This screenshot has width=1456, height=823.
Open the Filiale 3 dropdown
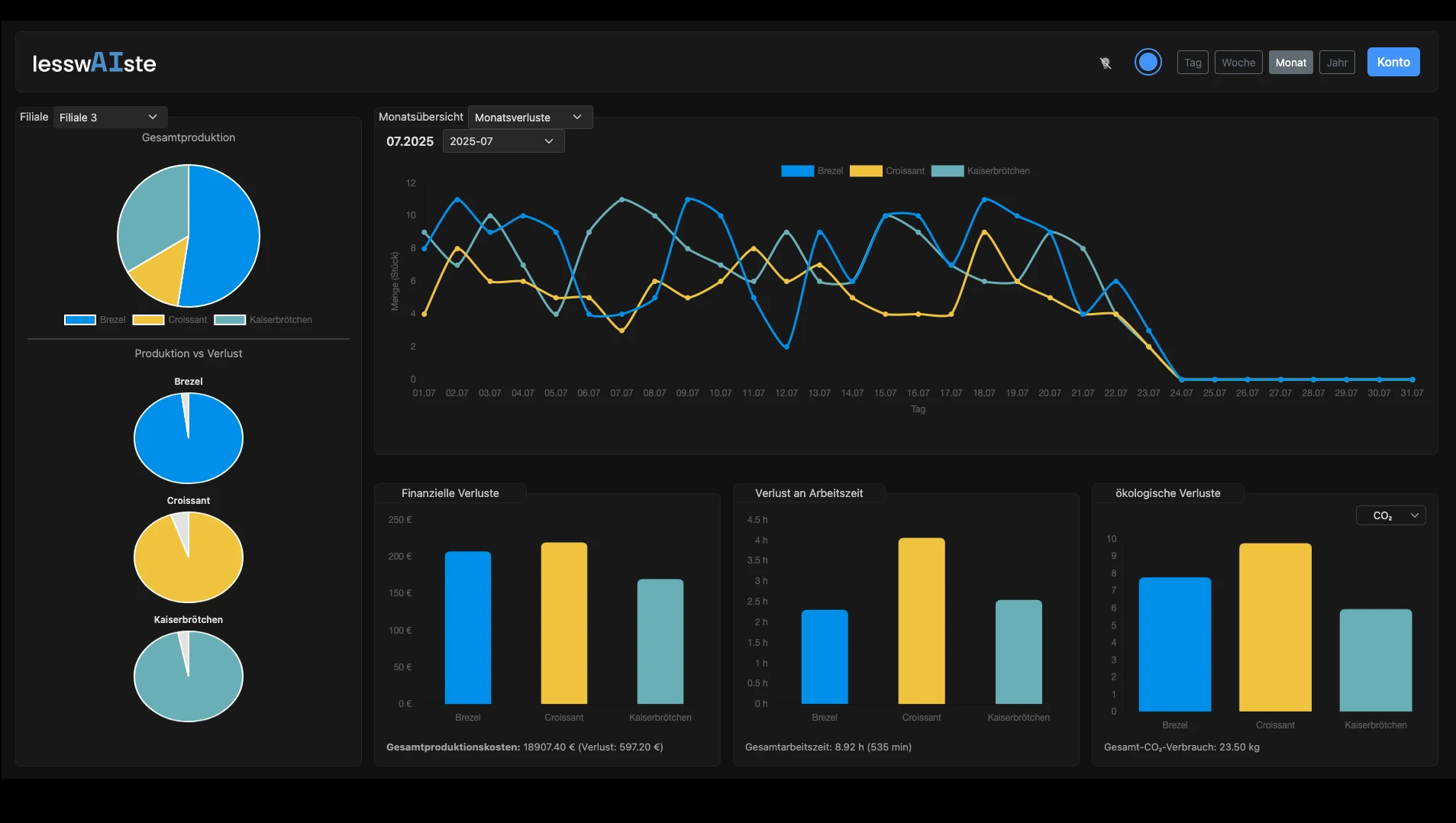tap(109, 117)
